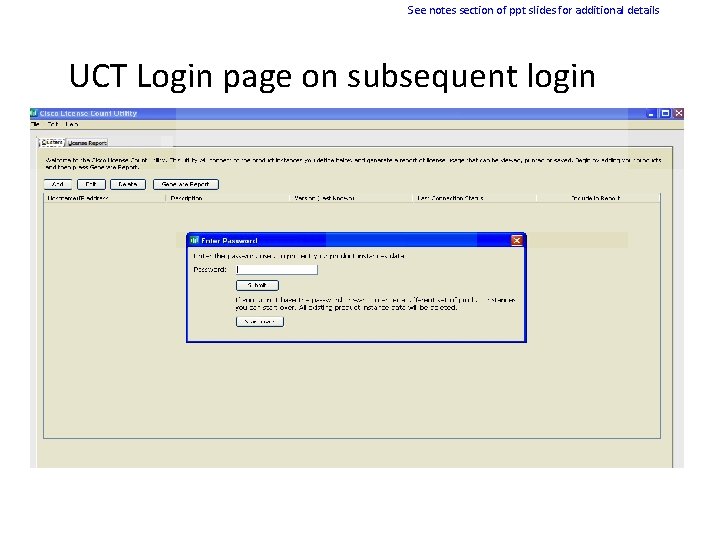Click the Hostname/IP Address column header
The width and height of the screenshot is (720, 540).
click(105, 198)
